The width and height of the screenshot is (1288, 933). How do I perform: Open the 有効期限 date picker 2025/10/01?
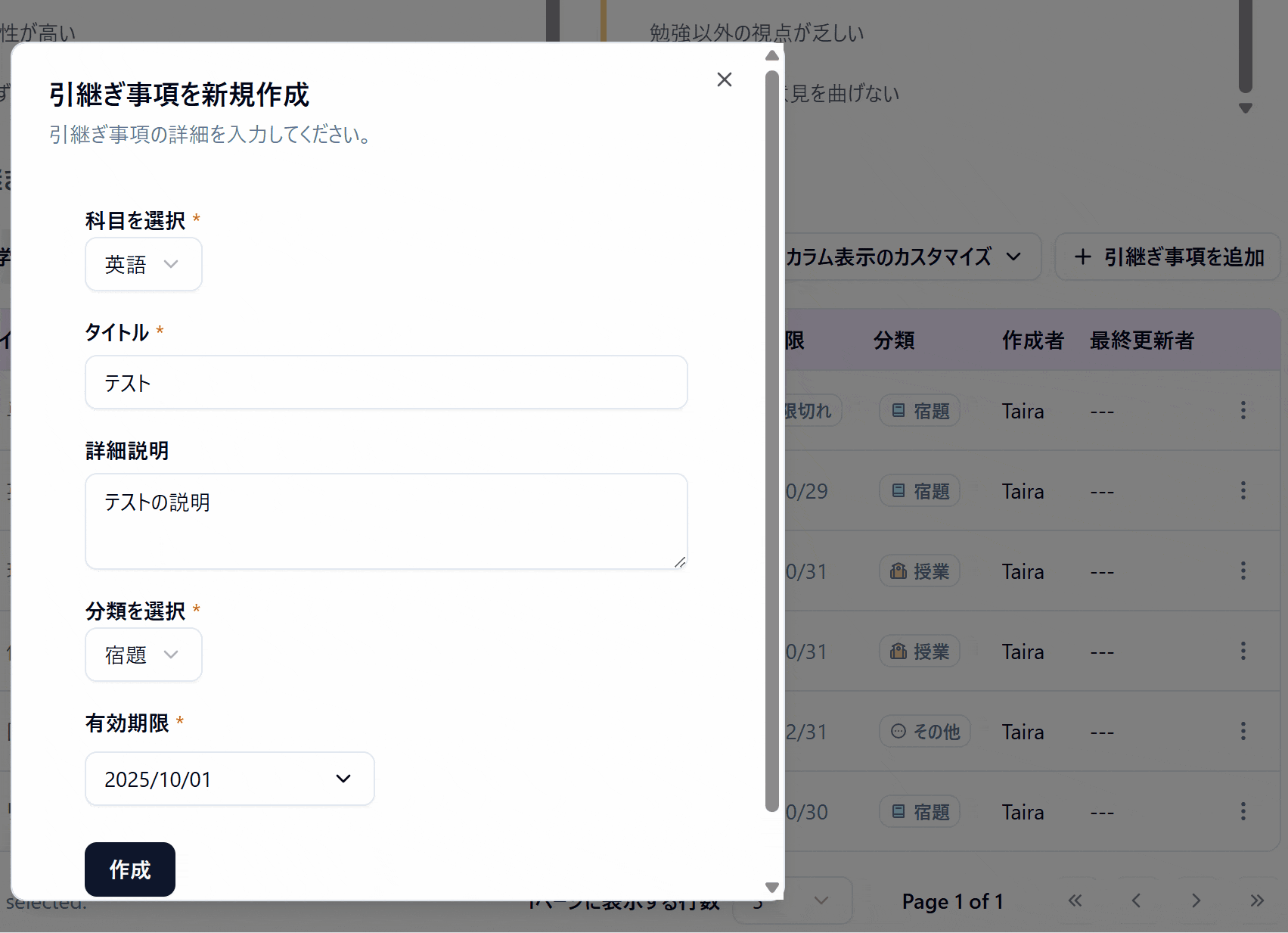230,779
